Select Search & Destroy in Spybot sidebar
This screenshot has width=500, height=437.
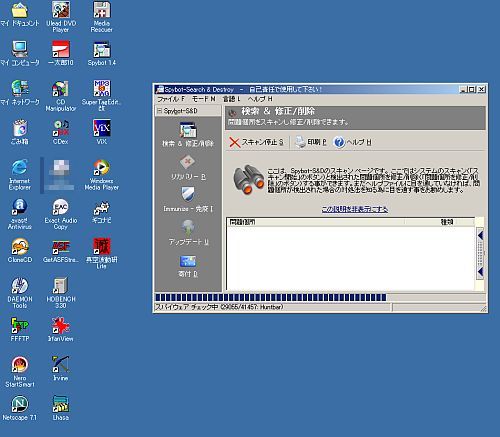point(188,135)
